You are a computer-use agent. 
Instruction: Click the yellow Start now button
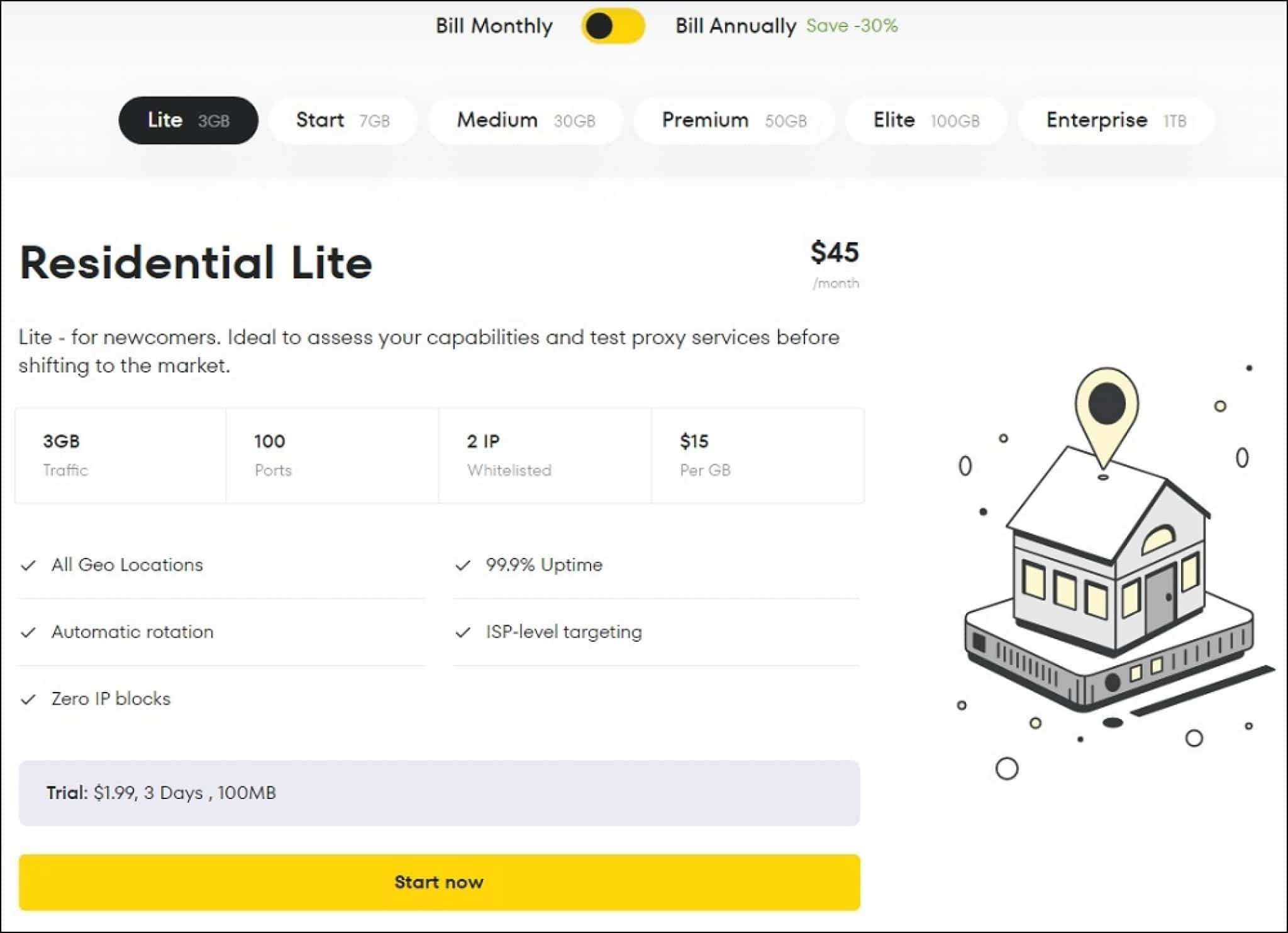(x=439, y=882)
